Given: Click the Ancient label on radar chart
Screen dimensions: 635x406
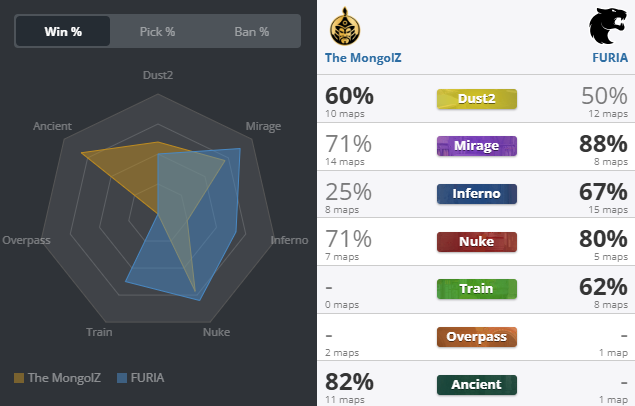Looking at the screenshot, I should pos(51,126).
